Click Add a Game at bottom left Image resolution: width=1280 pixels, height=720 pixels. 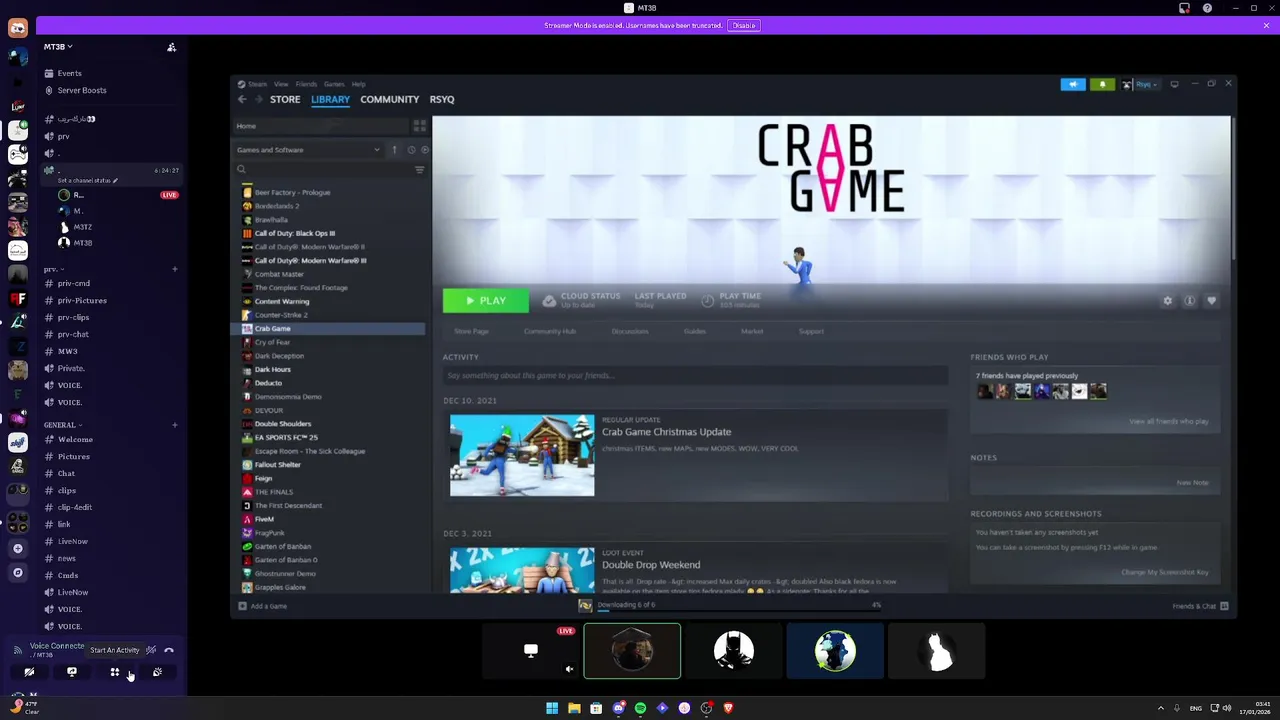[x=262, y=606]
